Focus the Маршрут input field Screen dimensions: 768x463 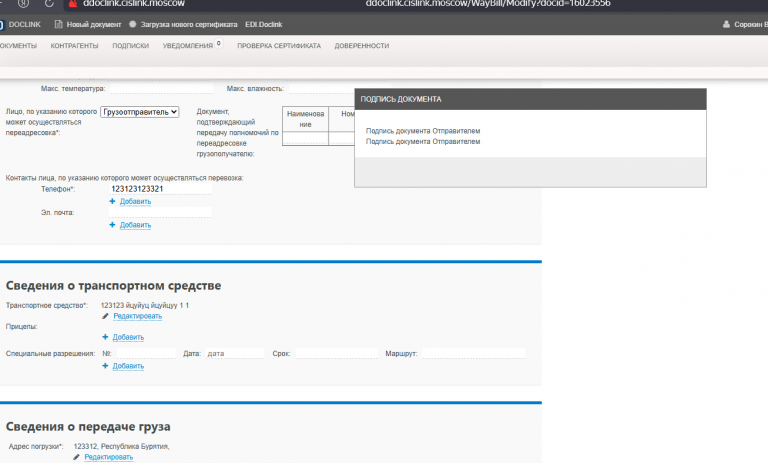(474, 353)
